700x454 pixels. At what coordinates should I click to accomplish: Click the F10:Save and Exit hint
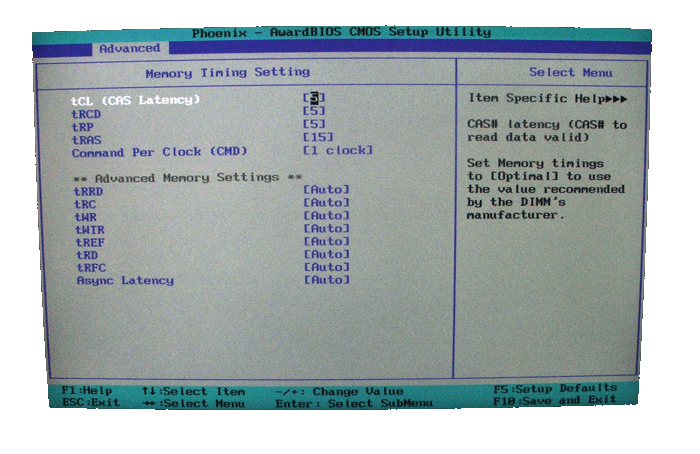point(554,400)
